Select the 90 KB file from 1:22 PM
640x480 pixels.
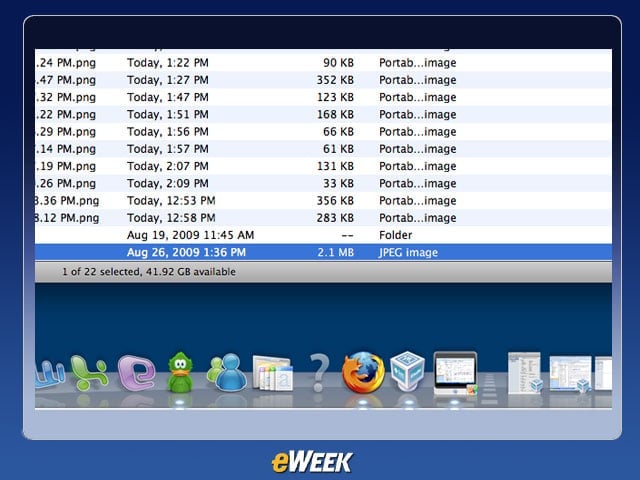point(323,63)
